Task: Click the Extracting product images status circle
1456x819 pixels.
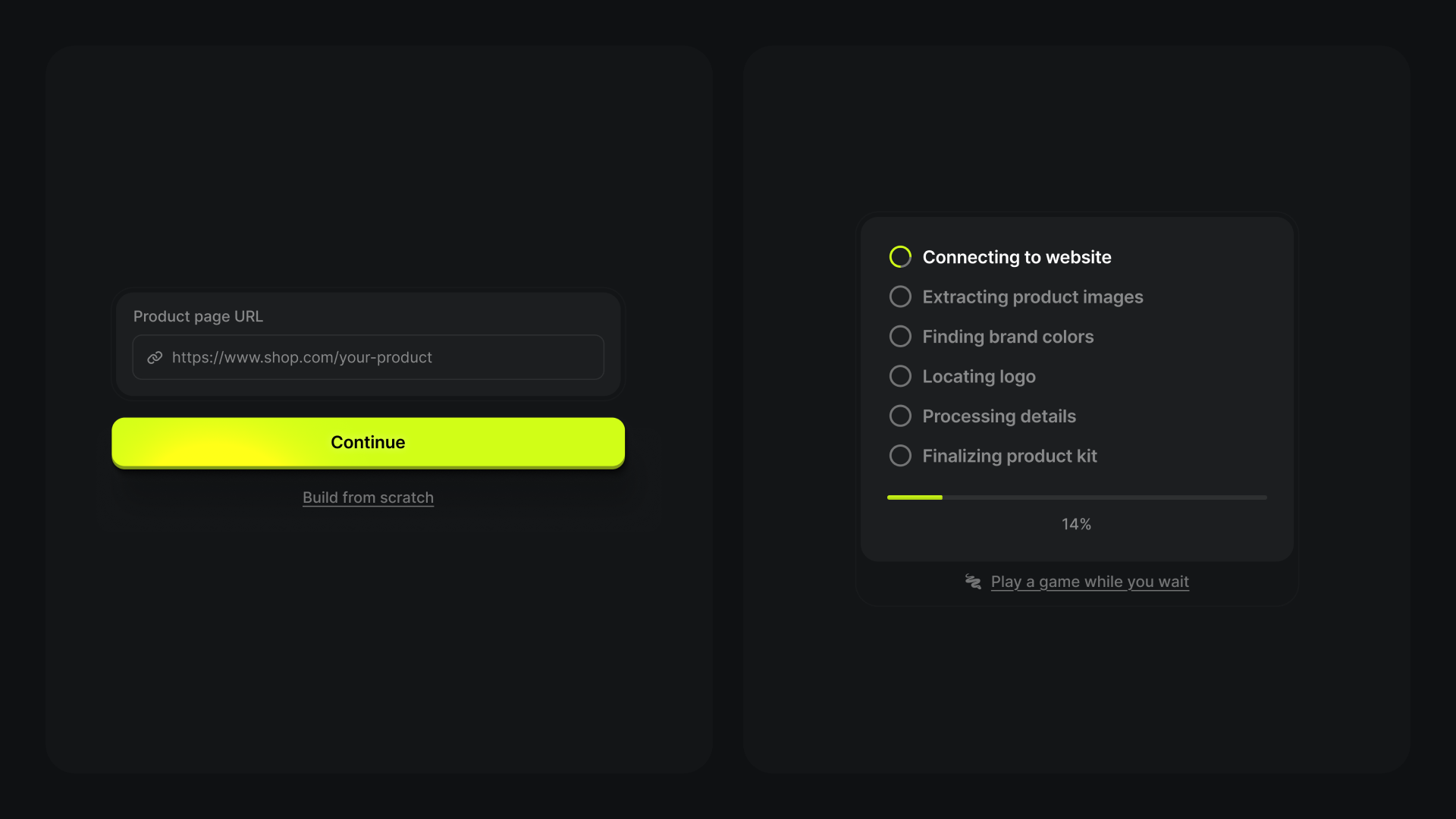Action: point(900,297)
